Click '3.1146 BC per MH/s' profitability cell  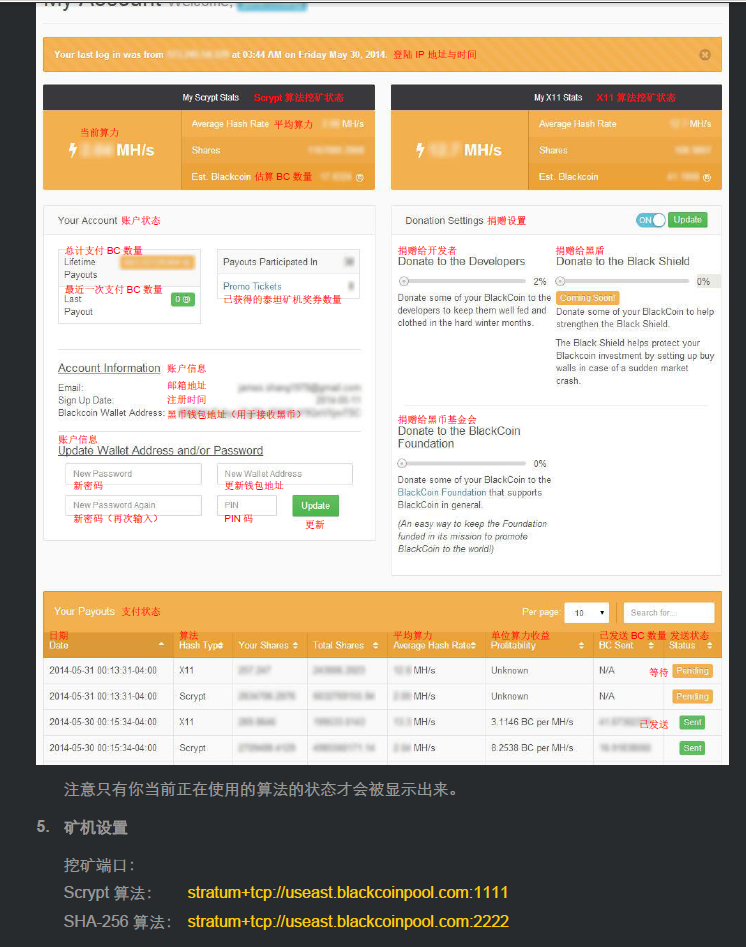click(532, 722)
